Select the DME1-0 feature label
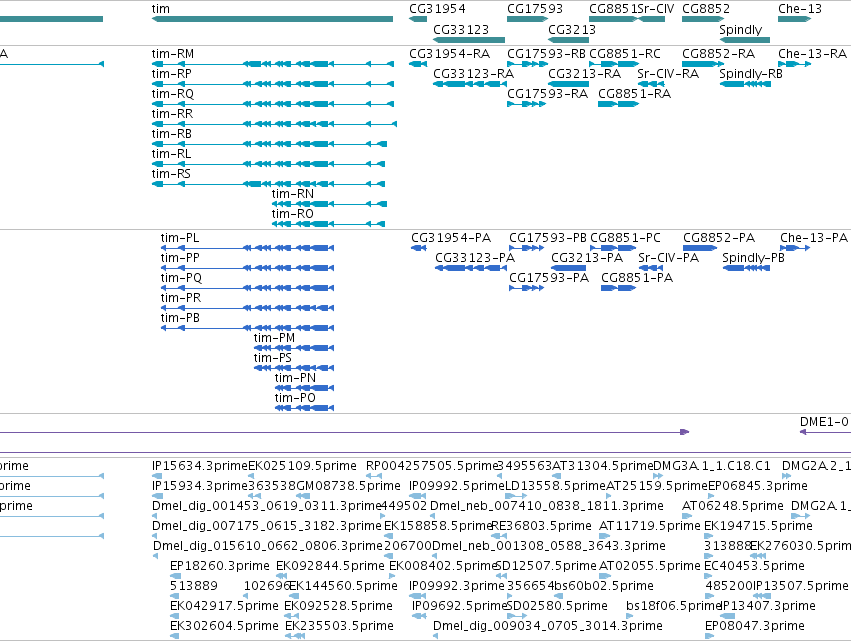851x641 pixels. click(x=824, y=422)
